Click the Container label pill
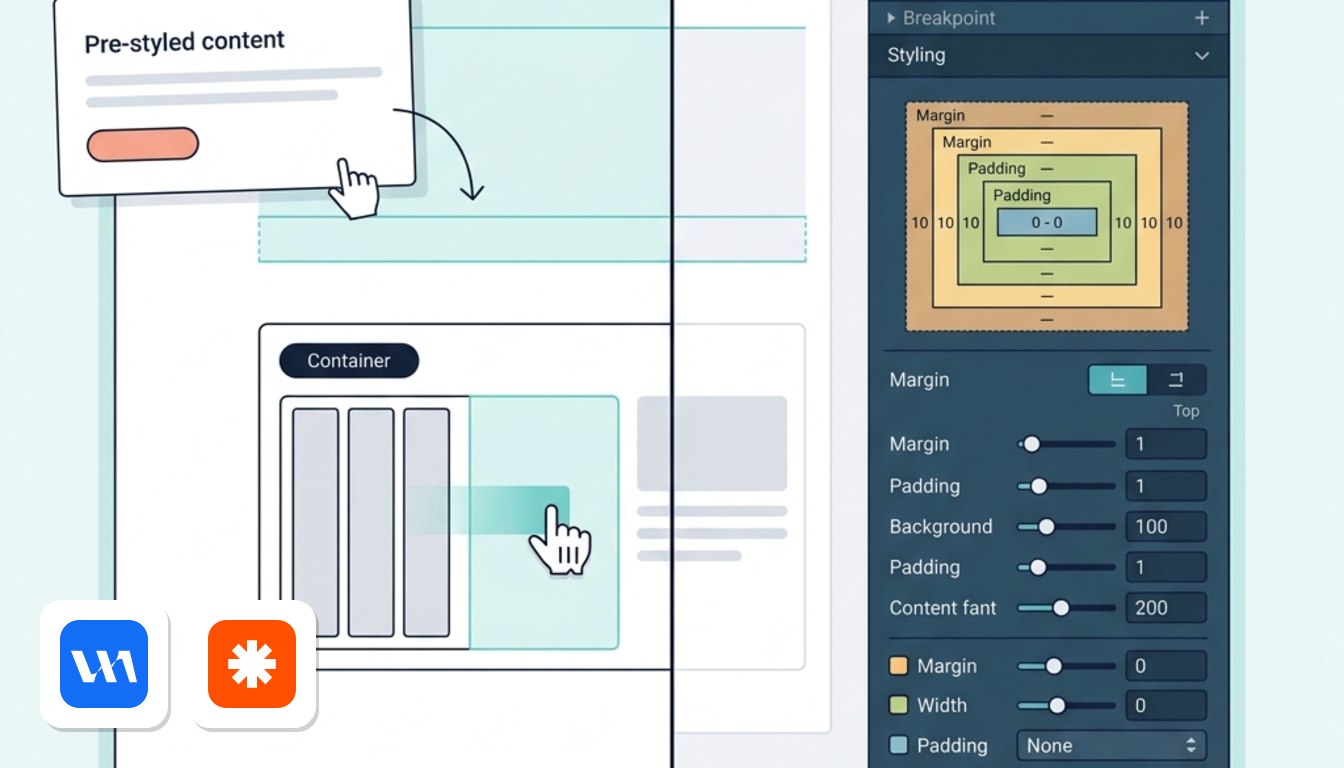The width and height of the screenshot is (1344, 768). point(348,361)
